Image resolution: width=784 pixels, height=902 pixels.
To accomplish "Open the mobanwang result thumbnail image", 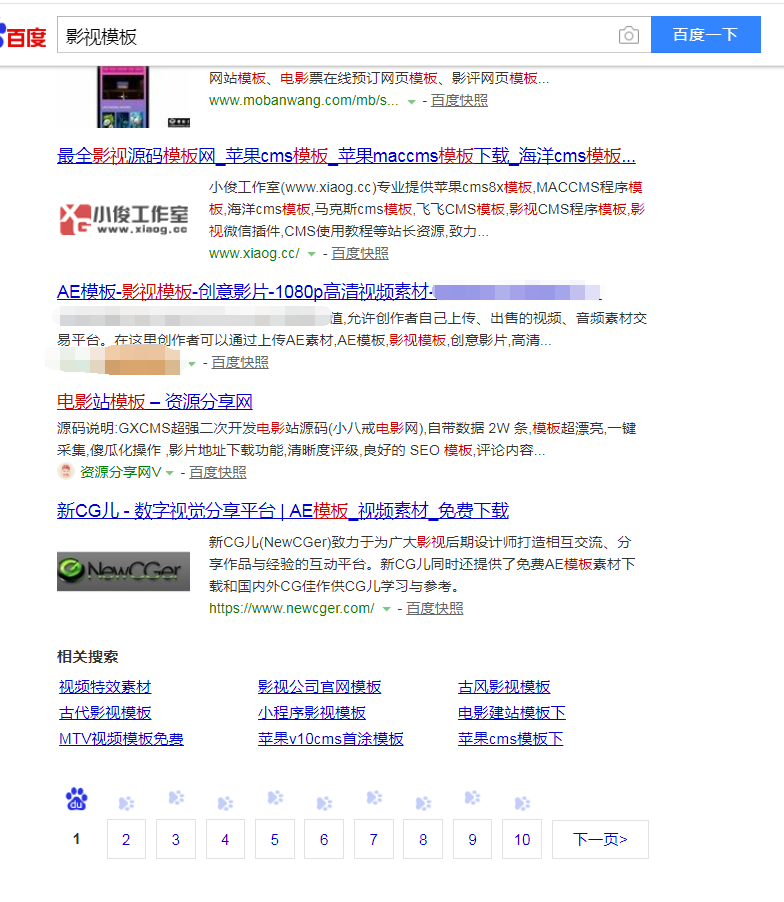I will 123,97.
